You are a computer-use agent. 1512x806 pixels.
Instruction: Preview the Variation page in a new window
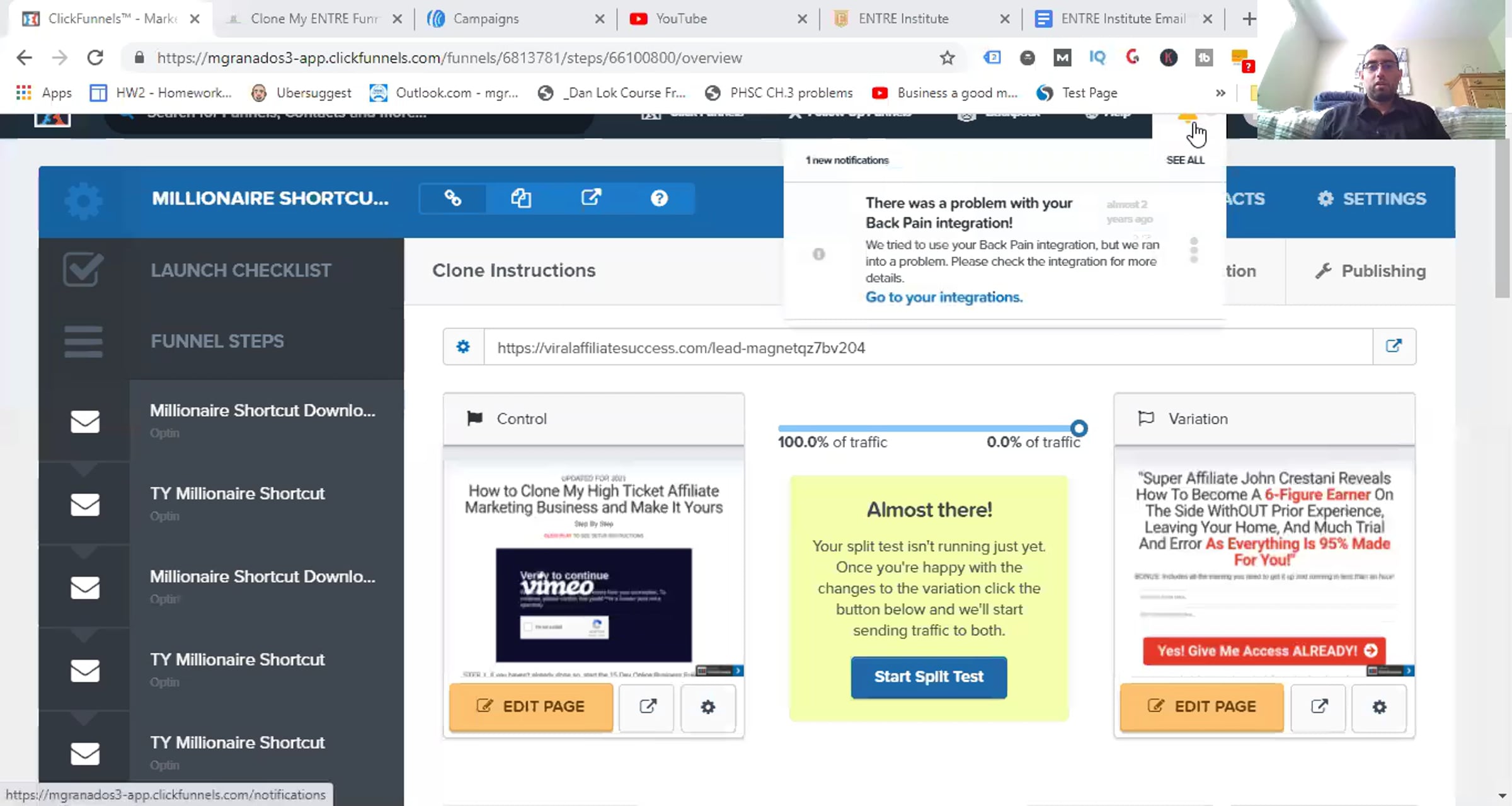pos(1319,706)
